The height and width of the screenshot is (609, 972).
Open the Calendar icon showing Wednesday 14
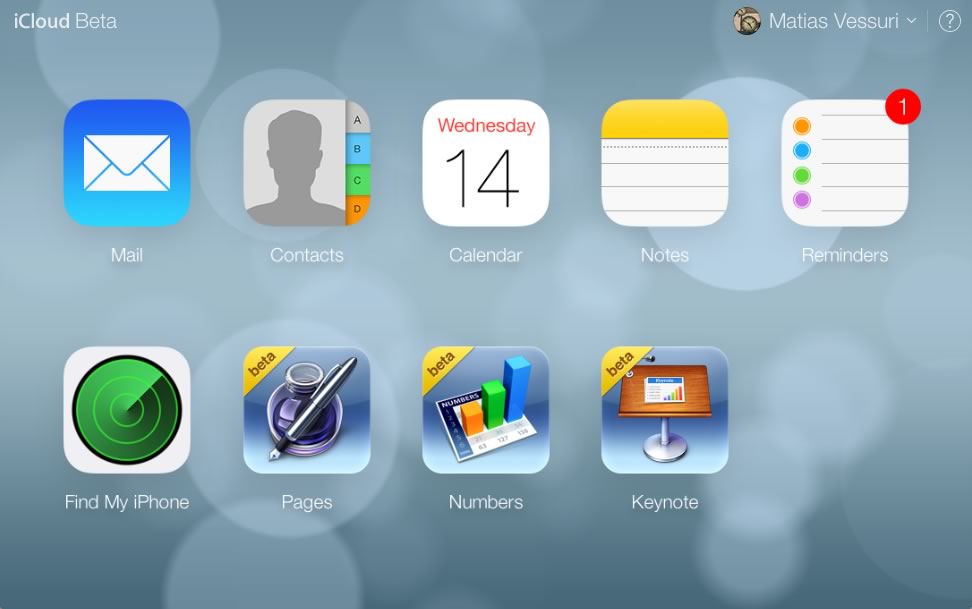tap(485, 162)
